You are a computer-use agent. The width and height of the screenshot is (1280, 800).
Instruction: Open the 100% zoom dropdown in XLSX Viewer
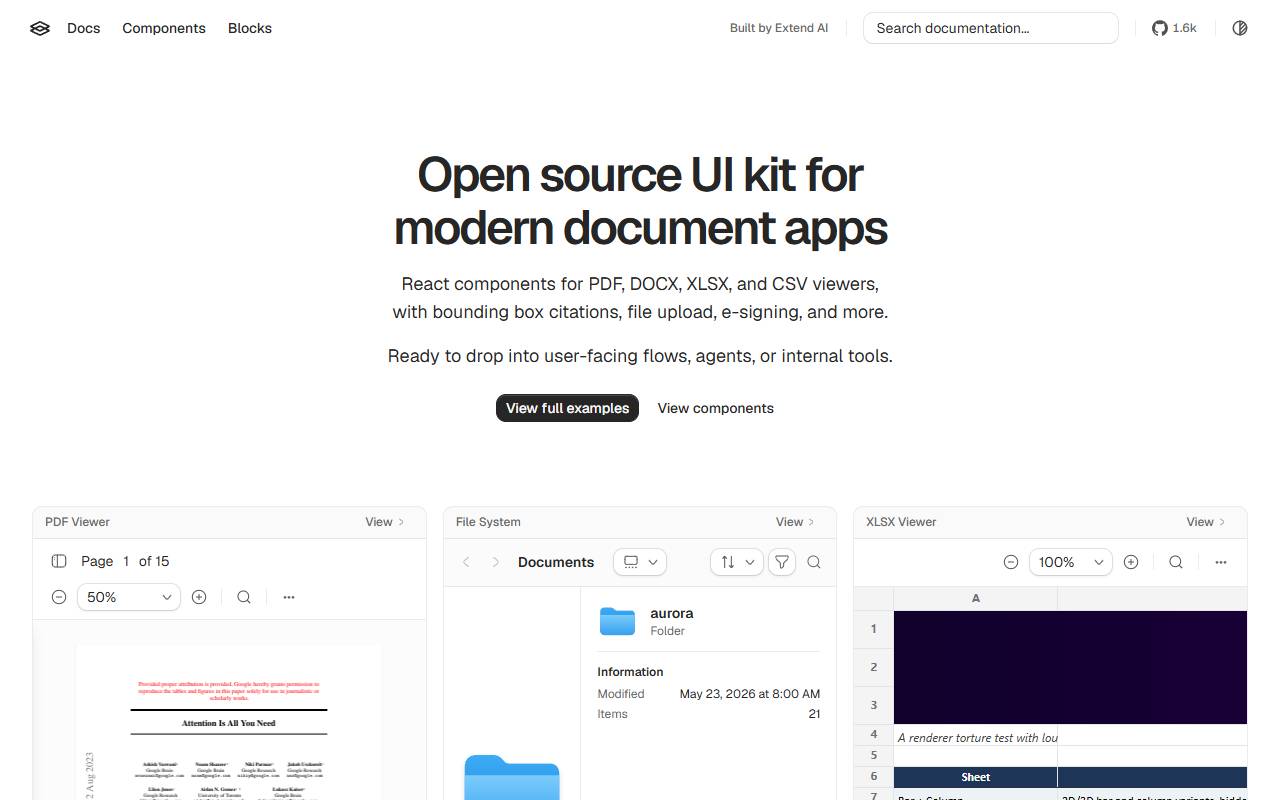point(1071,562)
